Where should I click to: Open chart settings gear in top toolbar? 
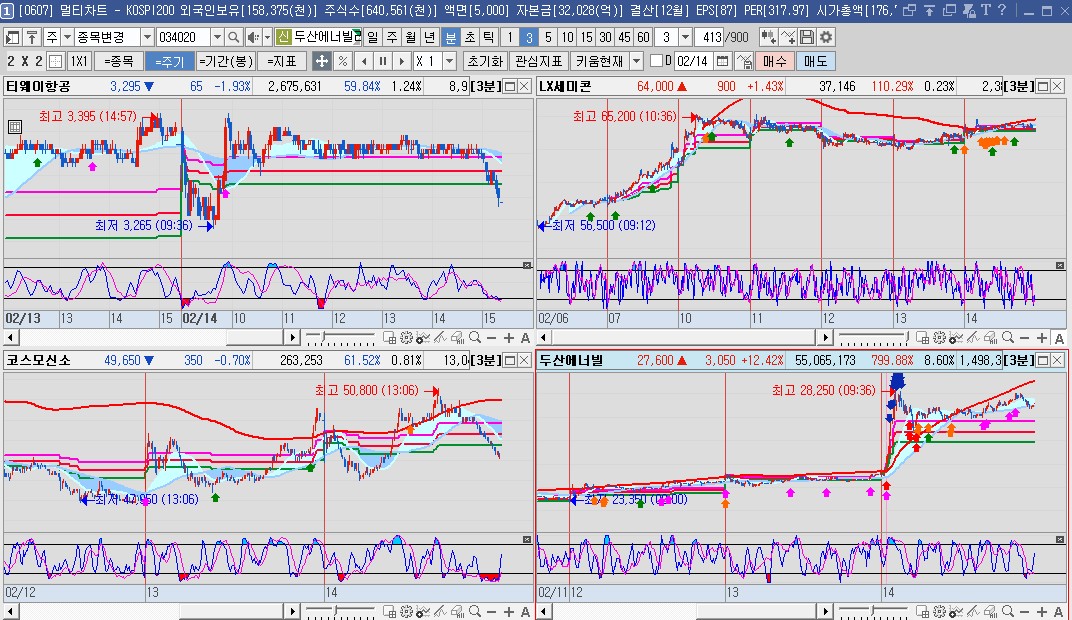[826, 37]
